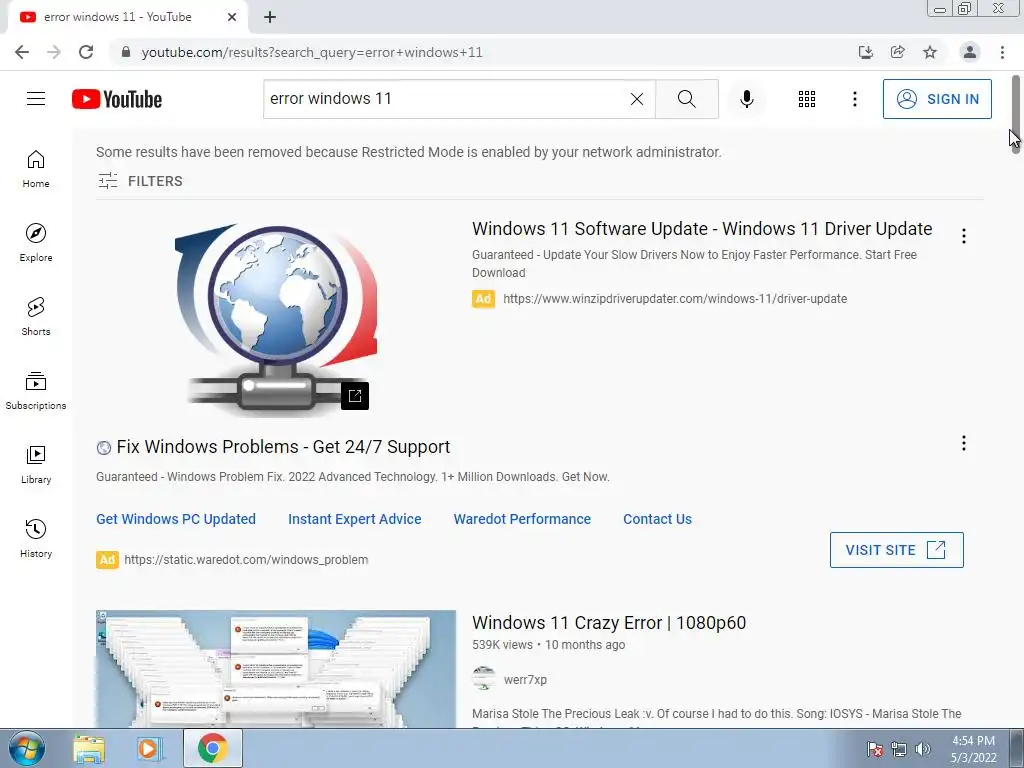Click the VISIT SITE button
This screenshot has width=1024, height=768.
(897, 550)
